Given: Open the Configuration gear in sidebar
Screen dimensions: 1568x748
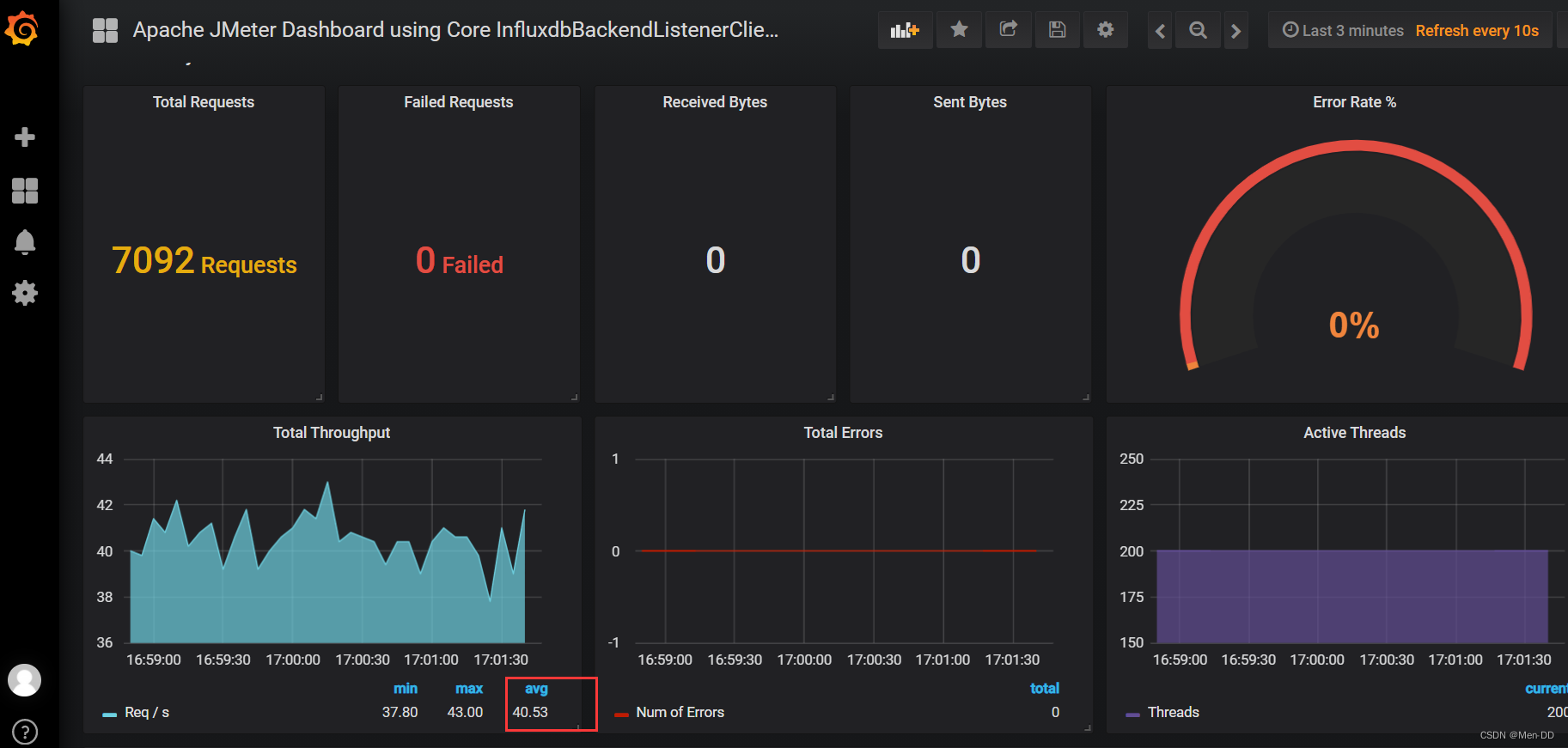Looking at the screenshot, I should [x=25, y=293].
